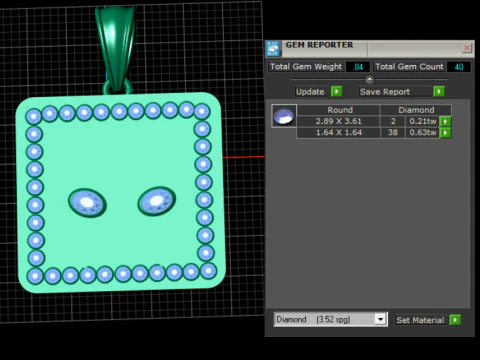The height and width of the screenshot is (360, 480).
Task: Select the 2.89 X 3.61 gem row
Action: pos(367,121)
